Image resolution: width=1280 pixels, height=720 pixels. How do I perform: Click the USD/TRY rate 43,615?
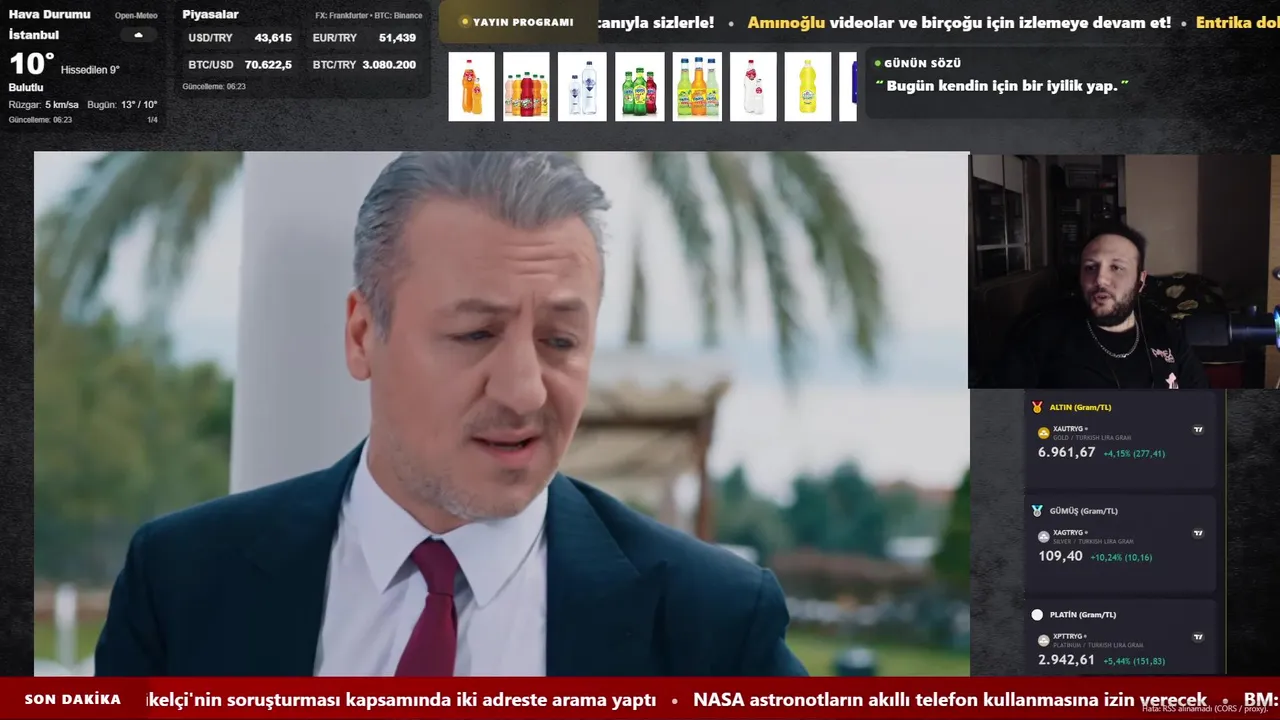273,38
